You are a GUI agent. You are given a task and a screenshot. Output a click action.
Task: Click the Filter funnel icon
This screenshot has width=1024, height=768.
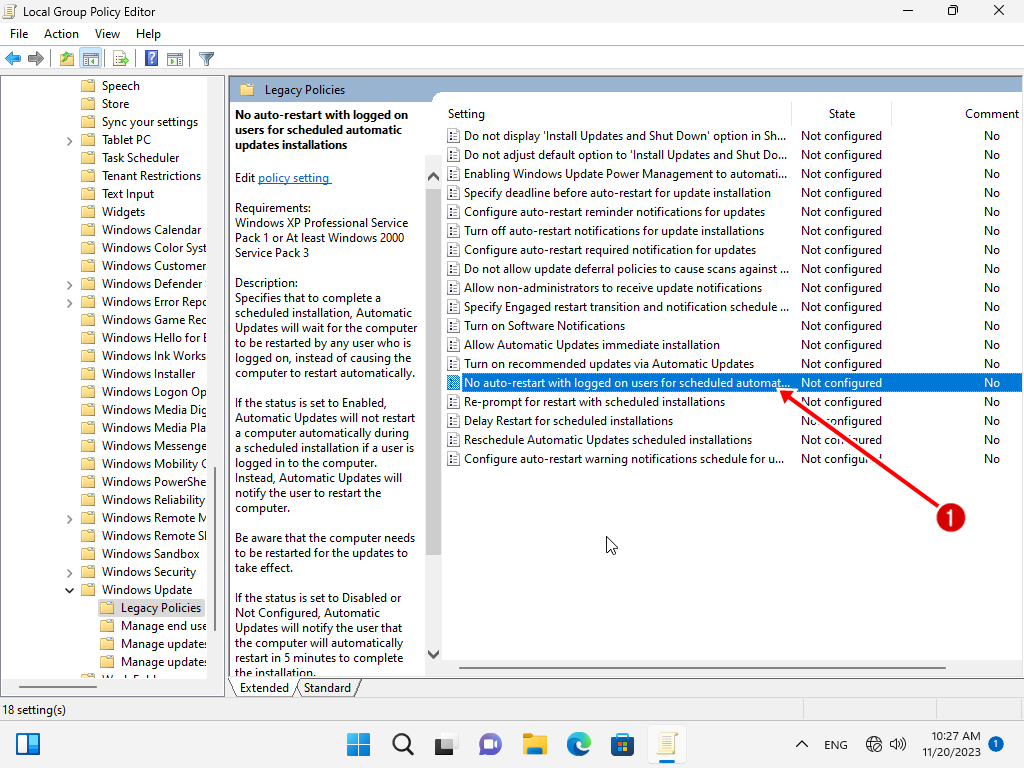206,59
